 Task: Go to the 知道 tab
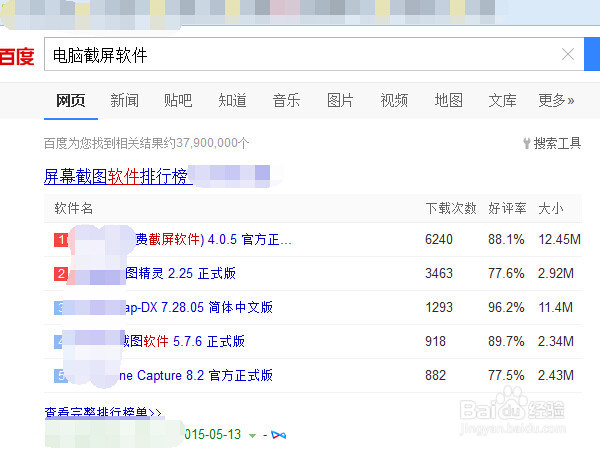[x=232, y=101]
